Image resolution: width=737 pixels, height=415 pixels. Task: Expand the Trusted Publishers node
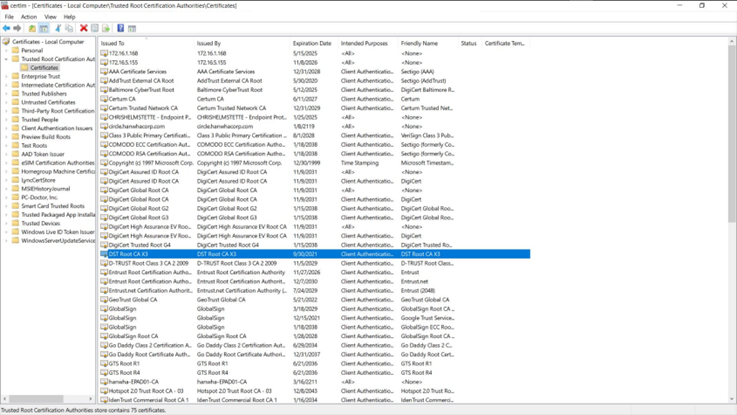point(6,94)
